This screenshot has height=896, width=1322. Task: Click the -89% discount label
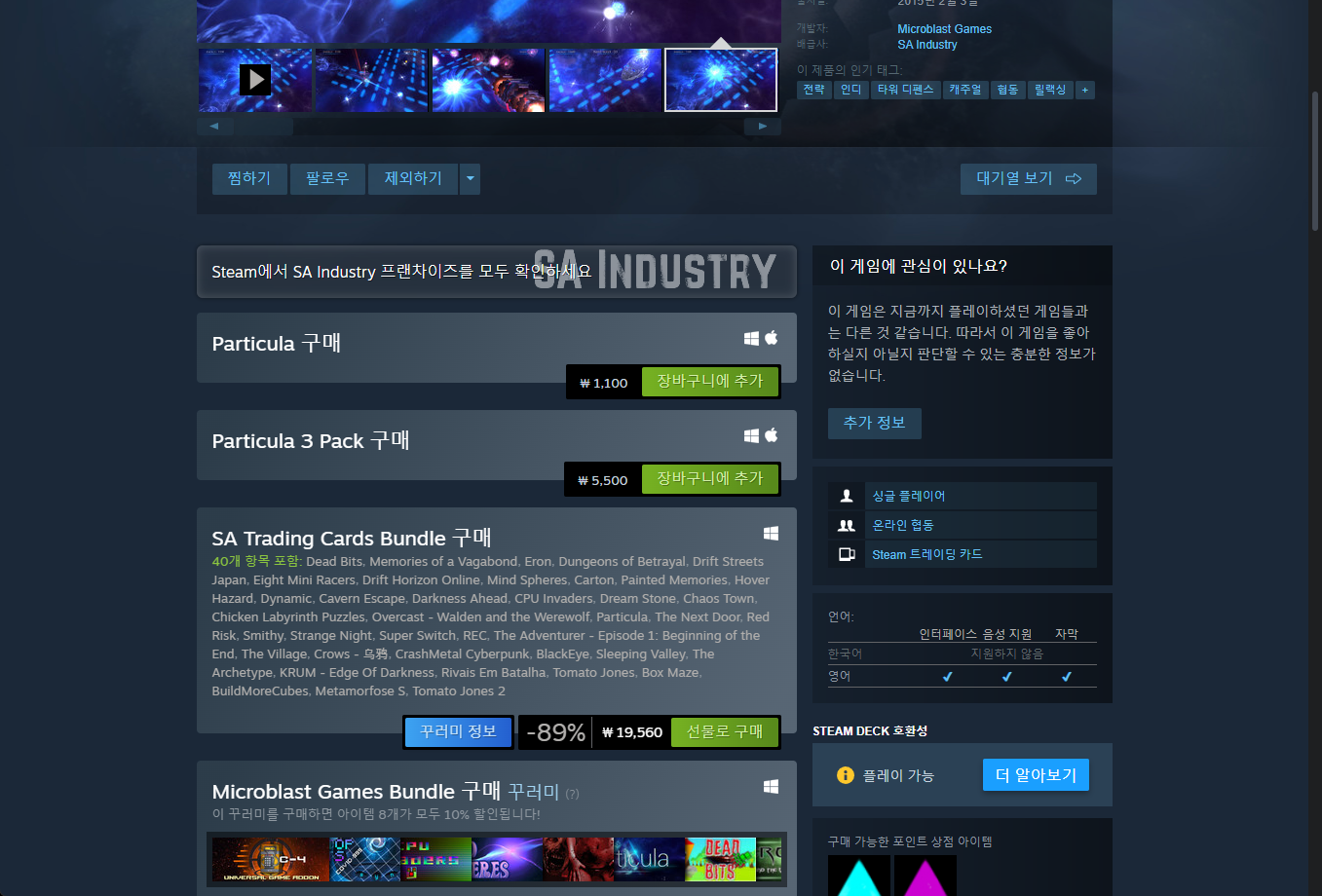tap(556, 732)
